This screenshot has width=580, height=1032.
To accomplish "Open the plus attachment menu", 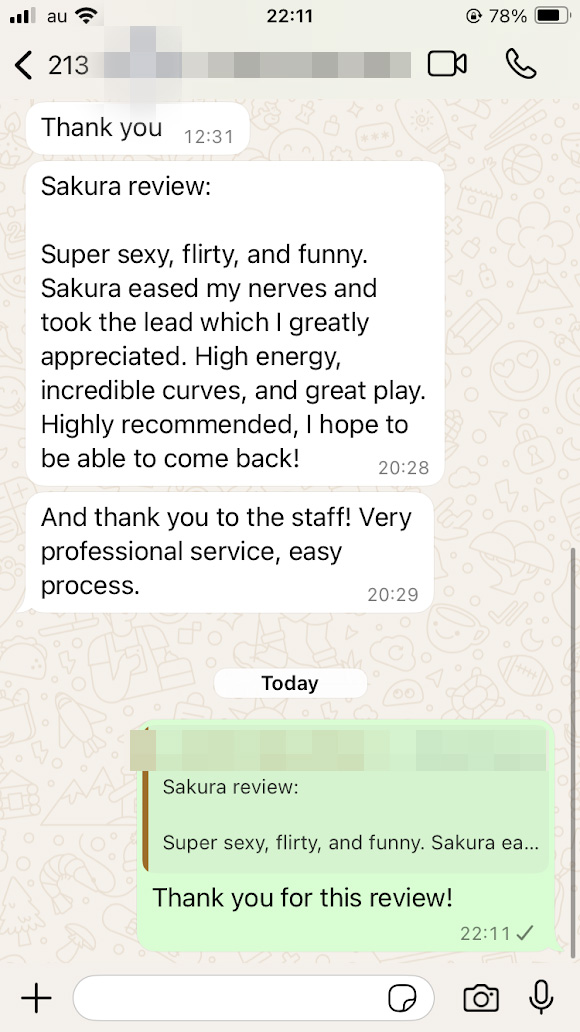I will pos(36,998).
